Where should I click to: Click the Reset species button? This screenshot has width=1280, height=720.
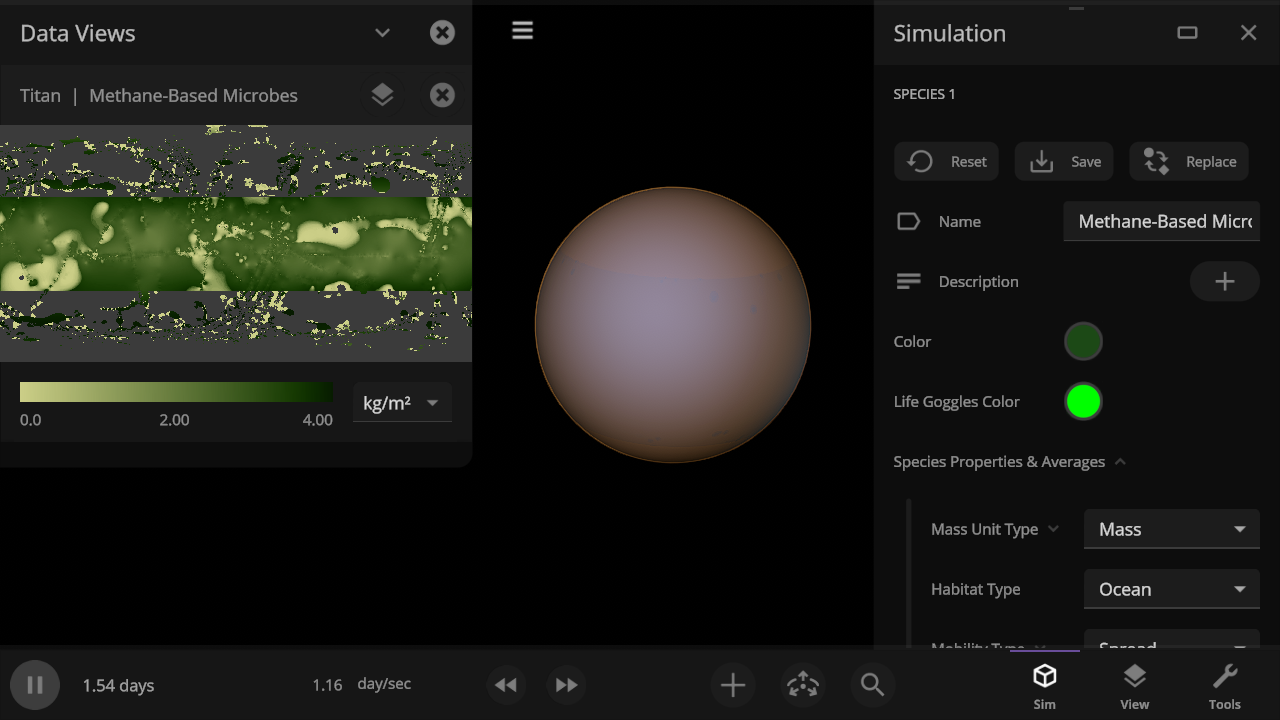tap(946, 162)
